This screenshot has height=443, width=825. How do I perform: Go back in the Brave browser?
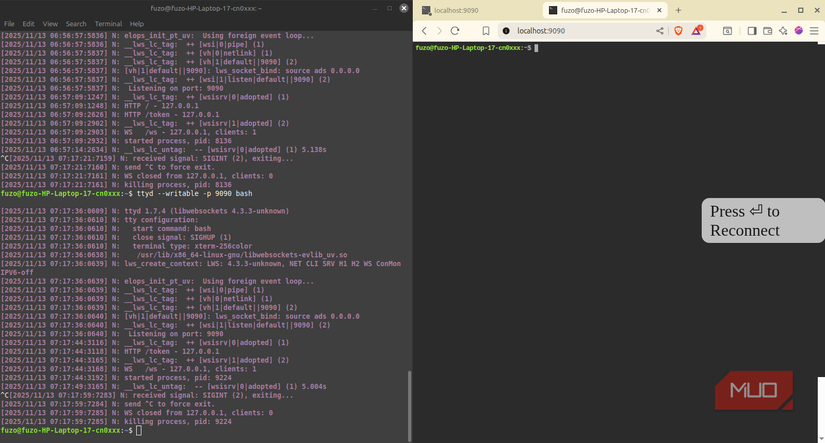(424, 31)
